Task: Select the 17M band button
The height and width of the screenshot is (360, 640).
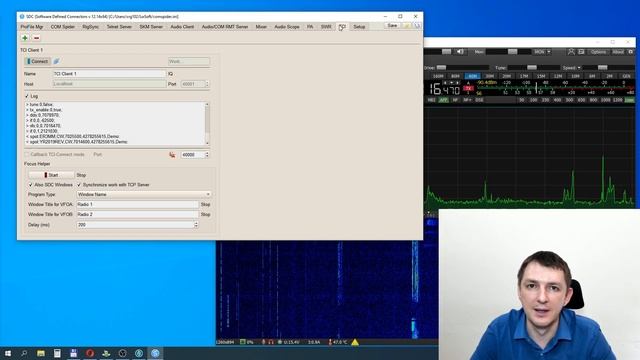Action: [524, 76]
